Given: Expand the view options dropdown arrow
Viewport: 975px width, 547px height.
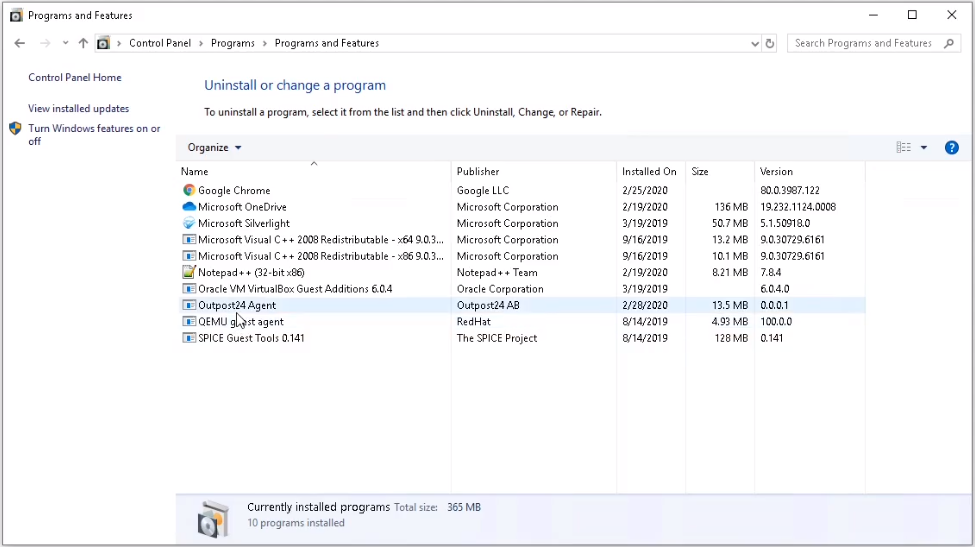Looking at the screenshot, I should (923, 148).
